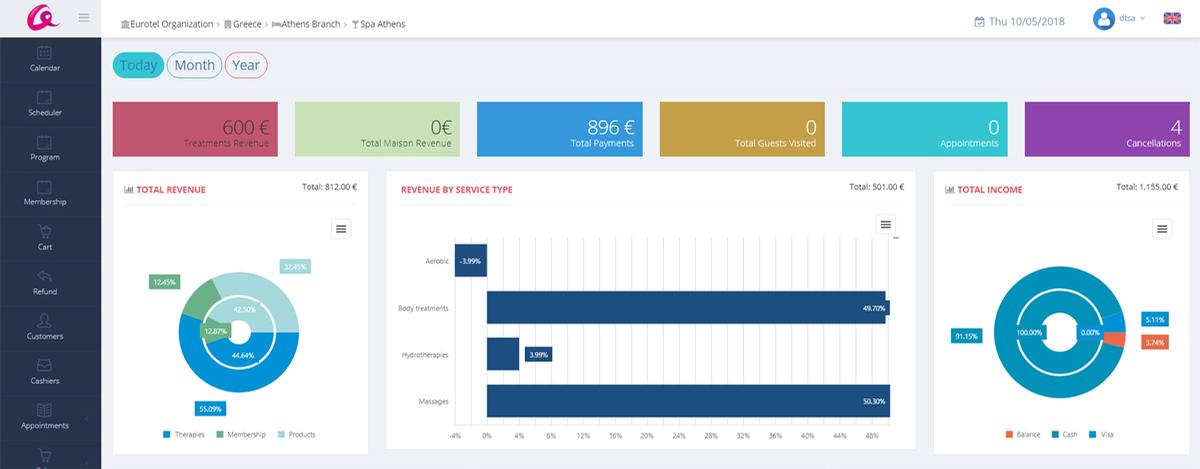Click the pink app logo
The image size is (1200, 469).
pos(41,18)
